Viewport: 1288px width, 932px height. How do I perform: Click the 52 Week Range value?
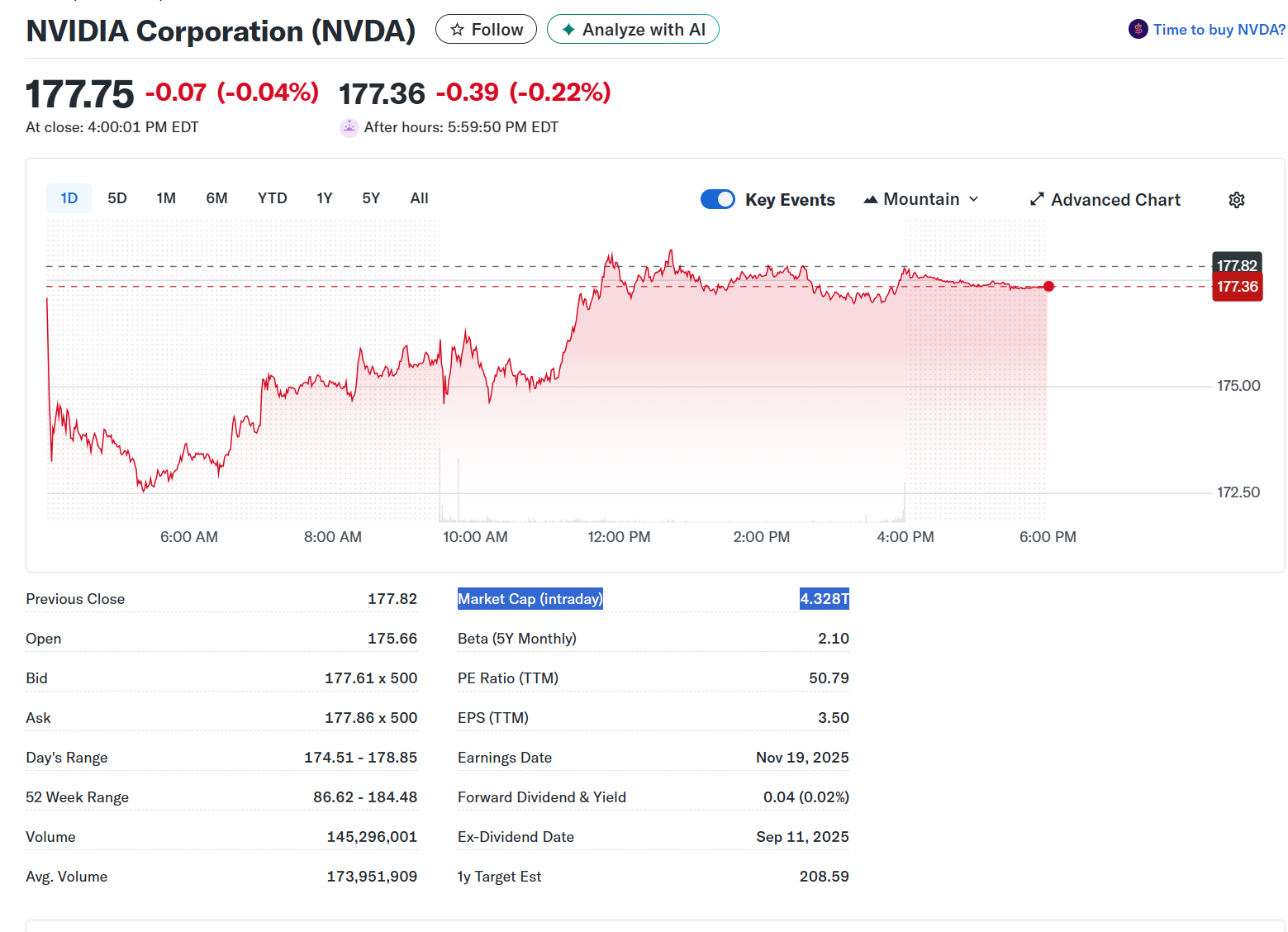[x=365, y=797]
